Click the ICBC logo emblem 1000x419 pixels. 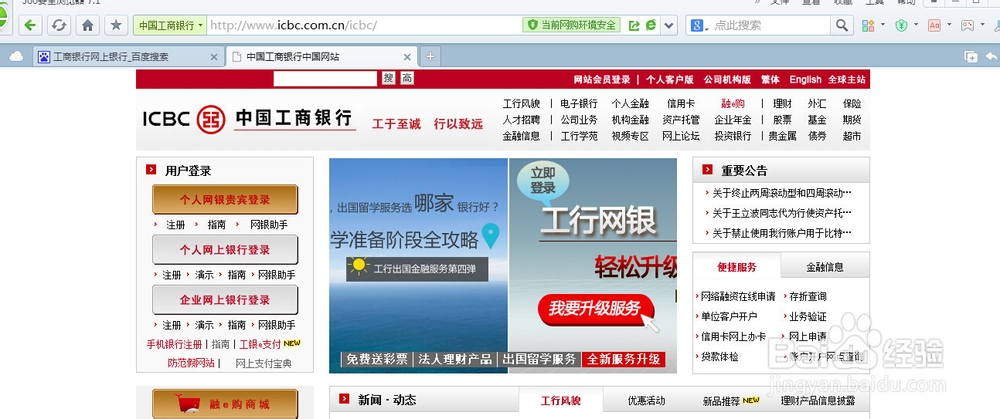(210, 119)
